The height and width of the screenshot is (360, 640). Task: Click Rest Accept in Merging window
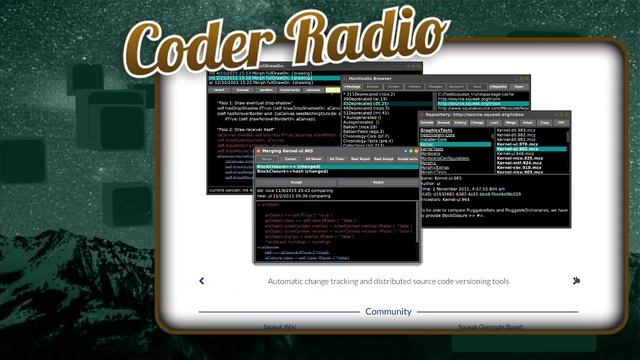383,159
